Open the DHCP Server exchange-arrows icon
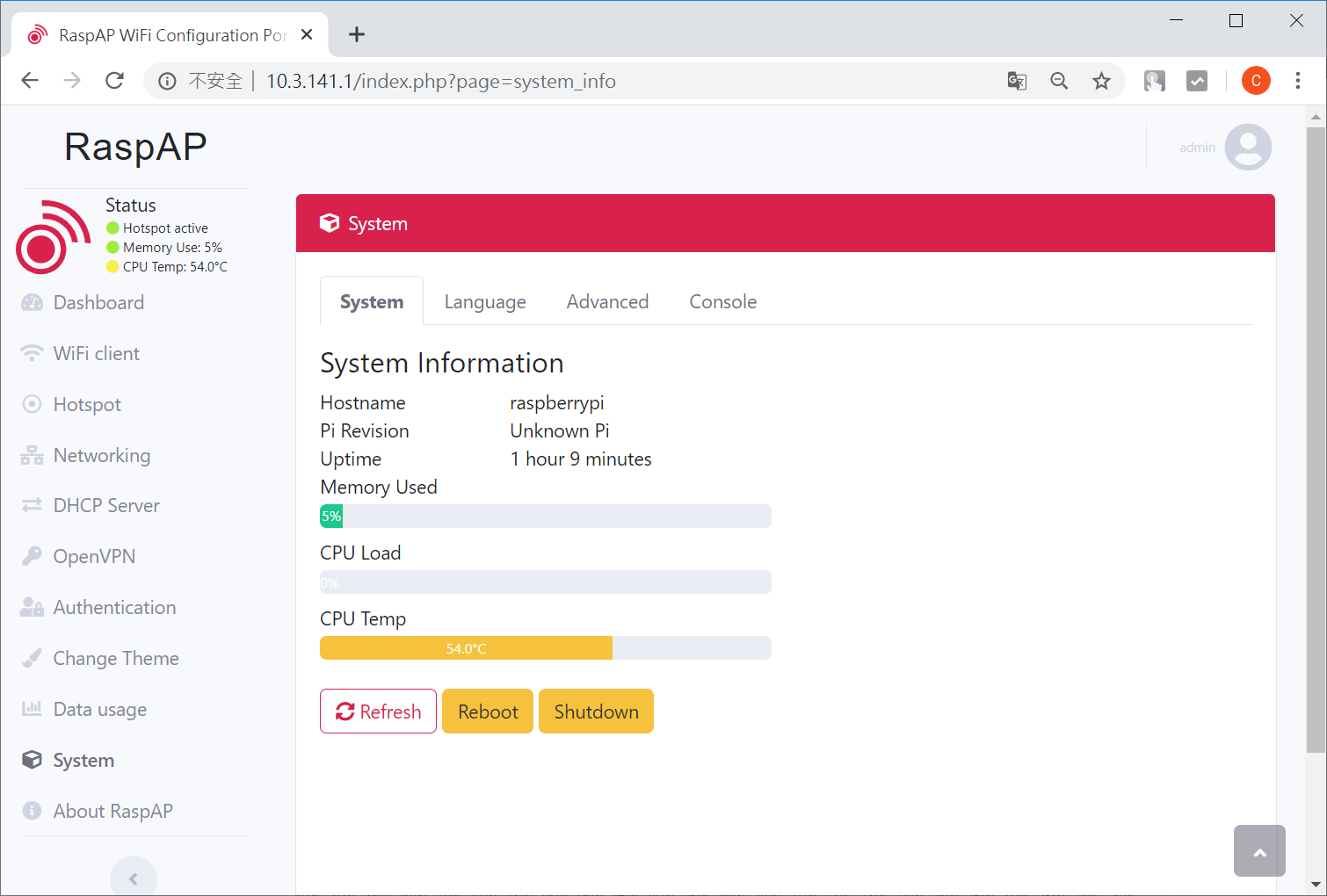 32,505
